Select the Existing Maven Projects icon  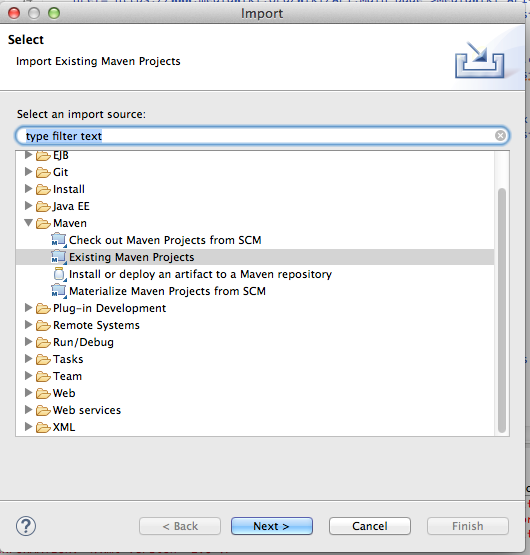[x=59, y=257]
